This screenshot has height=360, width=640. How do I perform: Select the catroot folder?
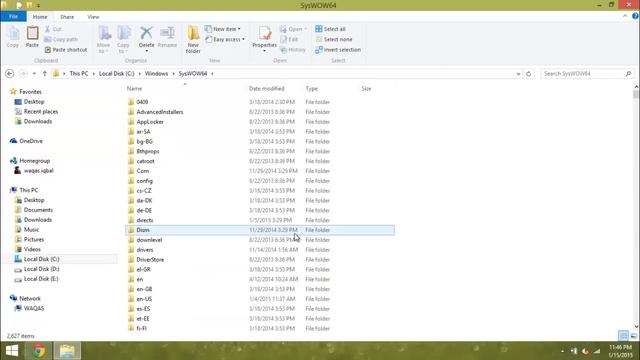tap(145, 161)
